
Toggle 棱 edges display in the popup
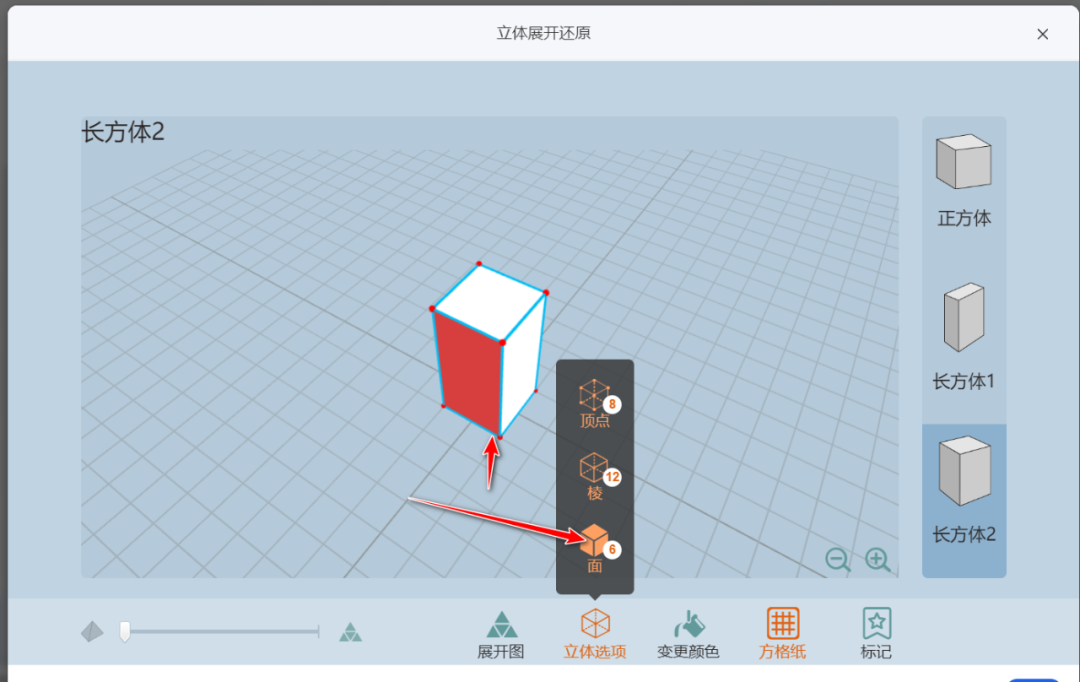[x=594, y=470]
